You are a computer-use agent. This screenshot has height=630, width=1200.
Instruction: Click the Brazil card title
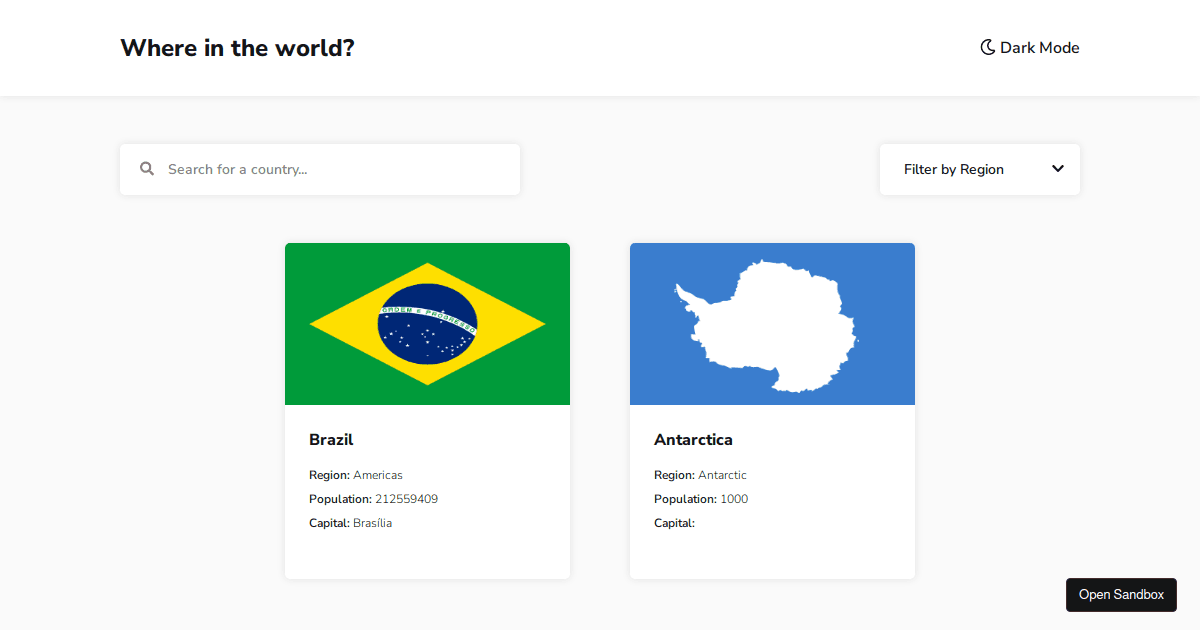[331, 439]
